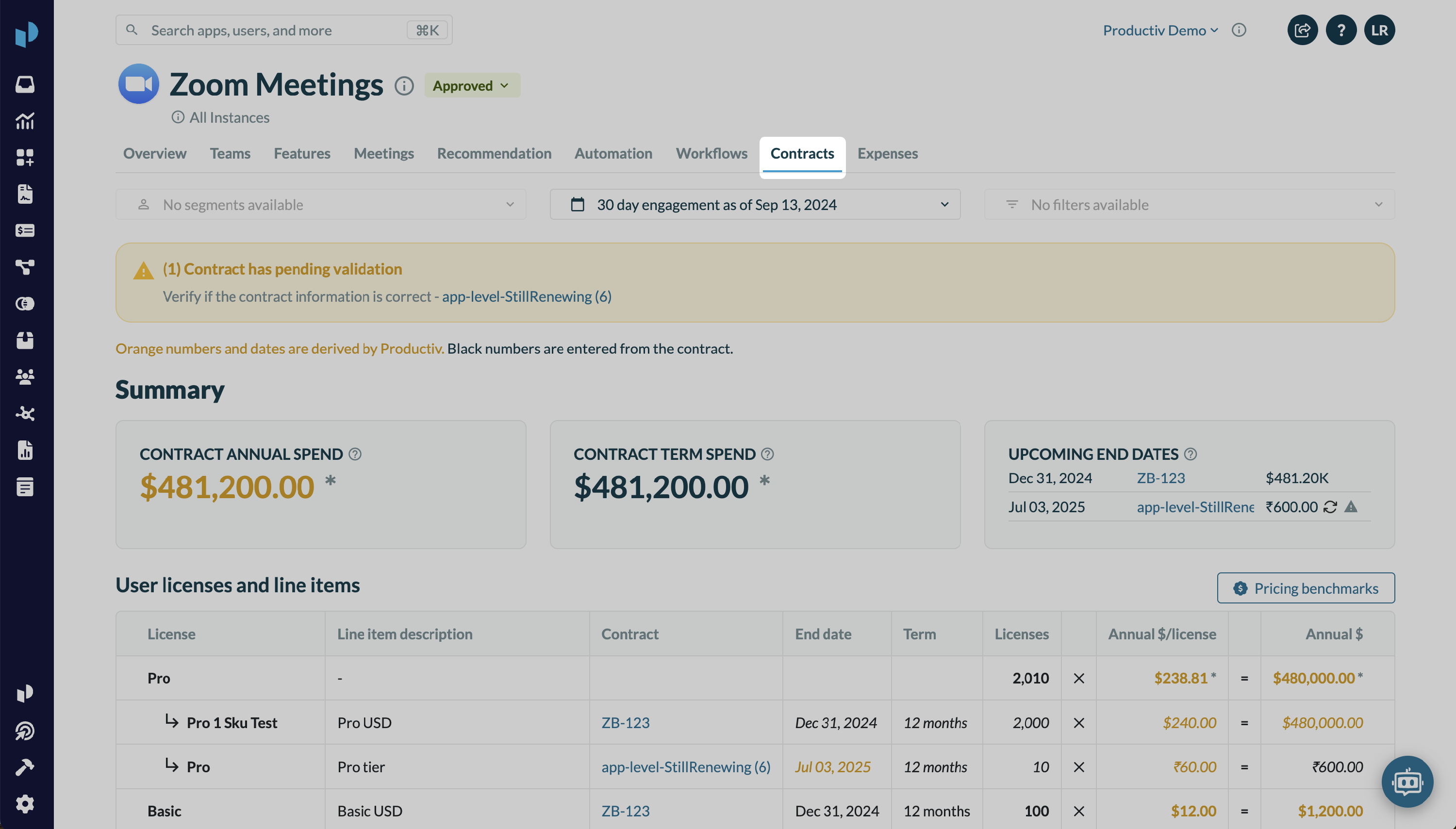Viewport: 1456px width, 829px height.
Task: Click the share icon in header
Action: 1302,30
